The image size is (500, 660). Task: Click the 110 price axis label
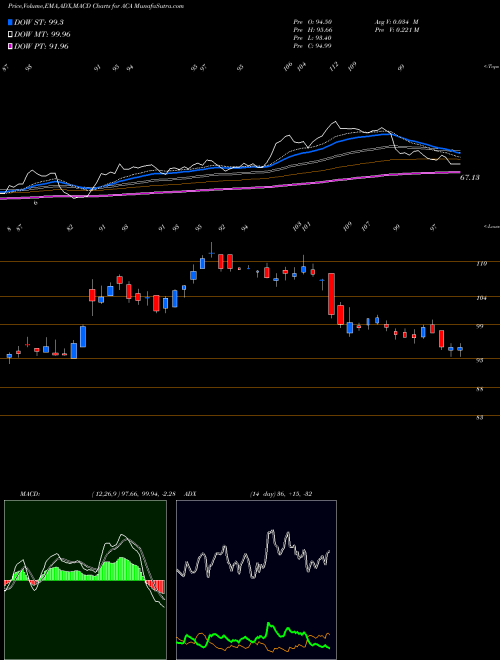pyautogui.click(x=481, y=264)
